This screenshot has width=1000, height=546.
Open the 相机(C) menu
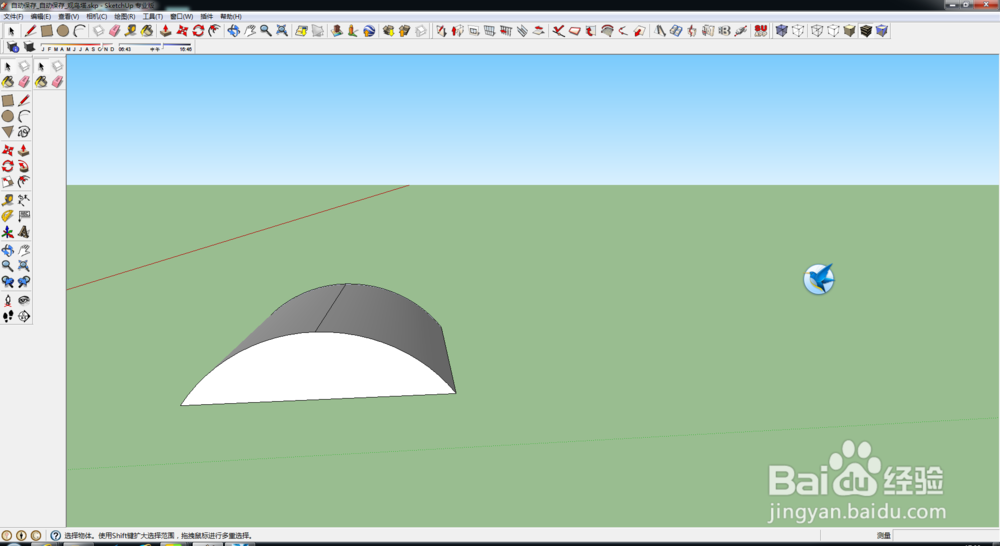96,17
